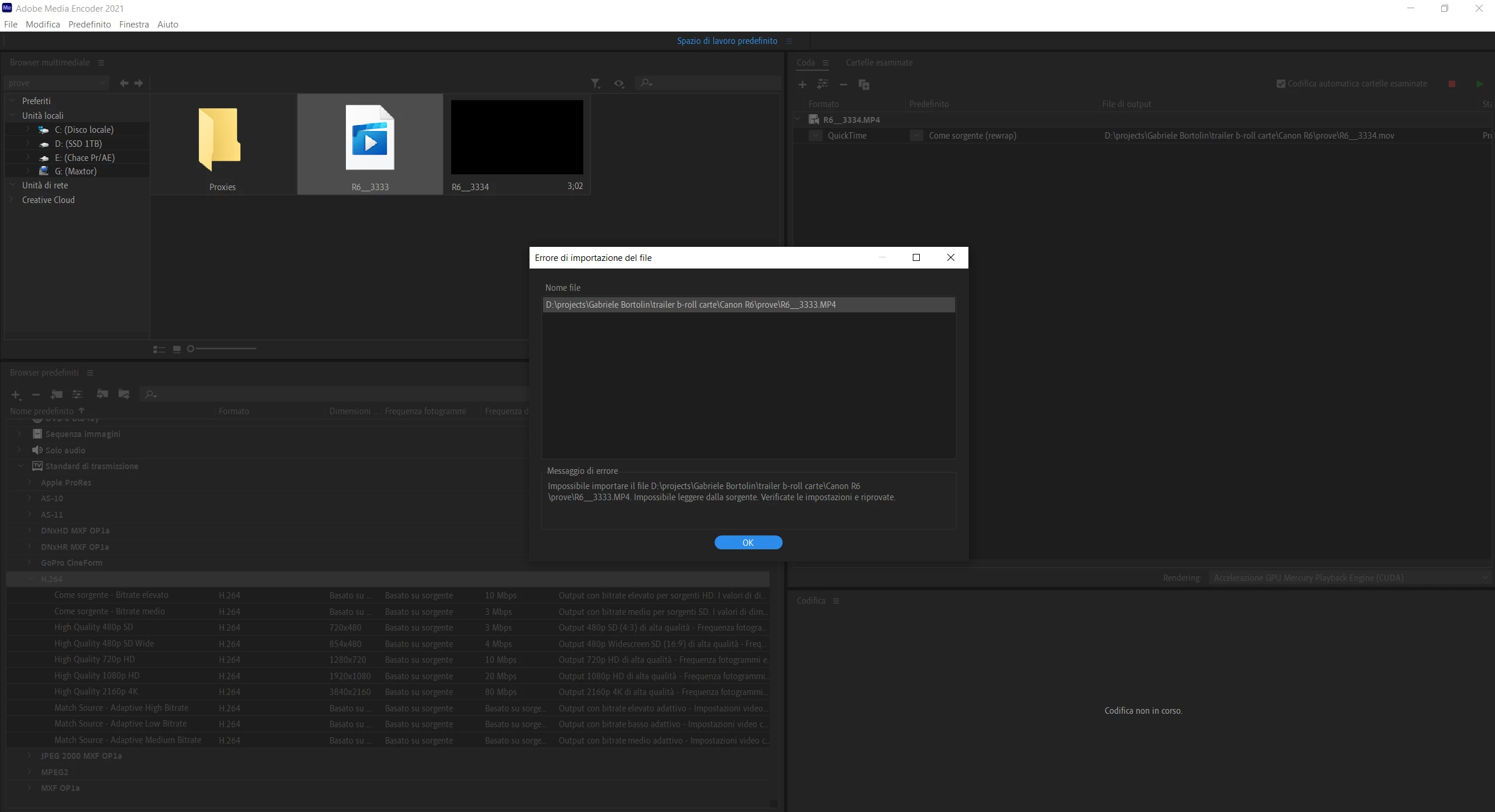Viewport: 1495px width, 812px height.
Task: Click the R6__3334.mov output file path
Action: [1249, 136]
